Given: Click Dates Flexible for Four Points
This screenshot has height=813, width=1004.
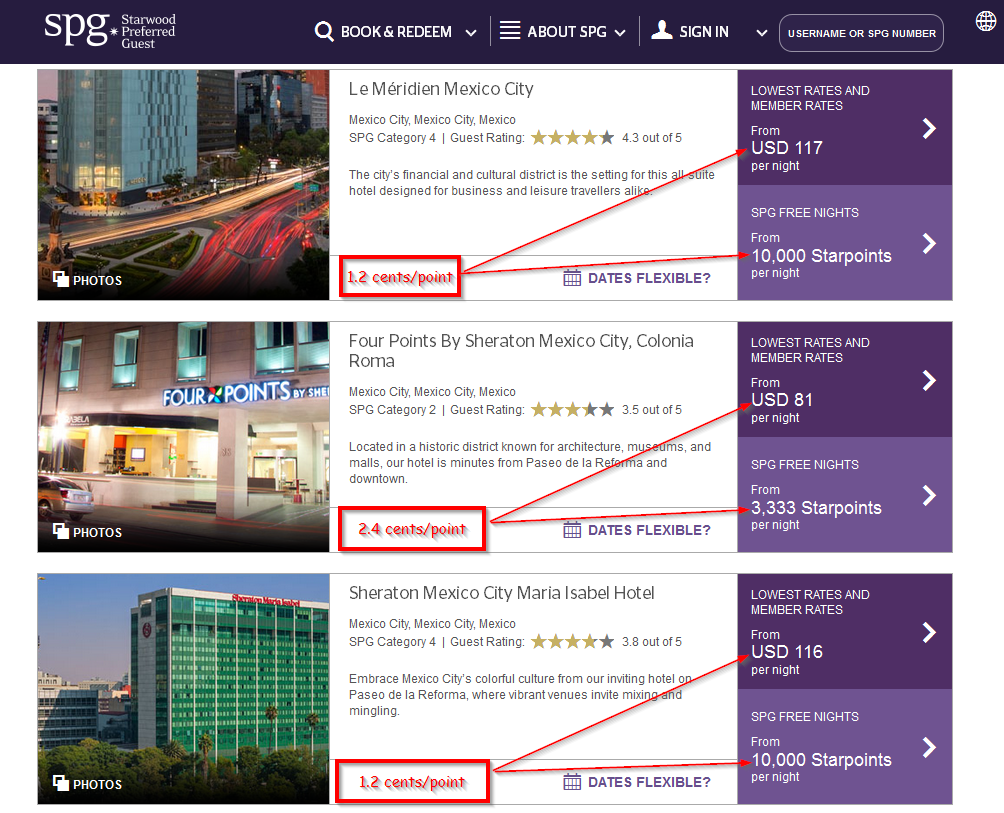Looking at the screenshot, I should pyautogui.click(x=649, y=530).
